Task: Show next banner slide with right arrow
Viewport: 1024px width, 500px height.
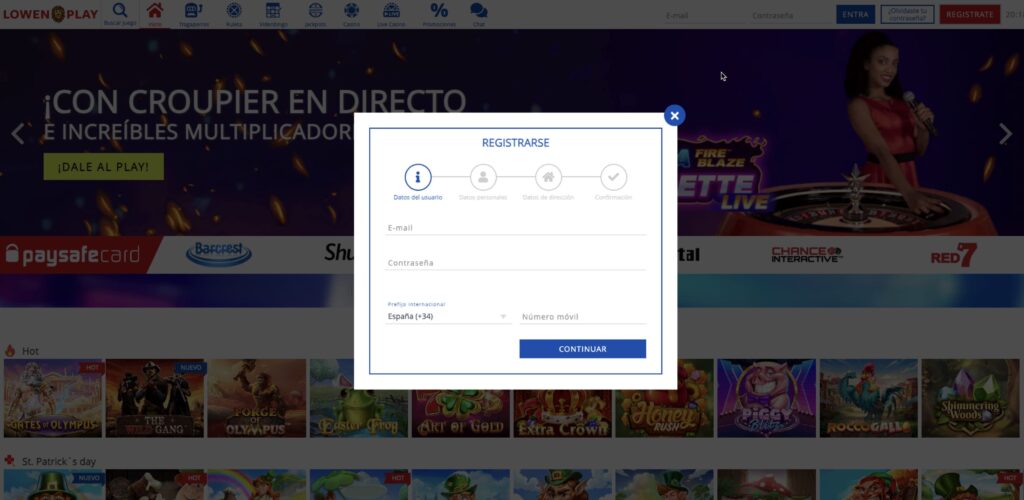Action: [x=1006, y=134]
